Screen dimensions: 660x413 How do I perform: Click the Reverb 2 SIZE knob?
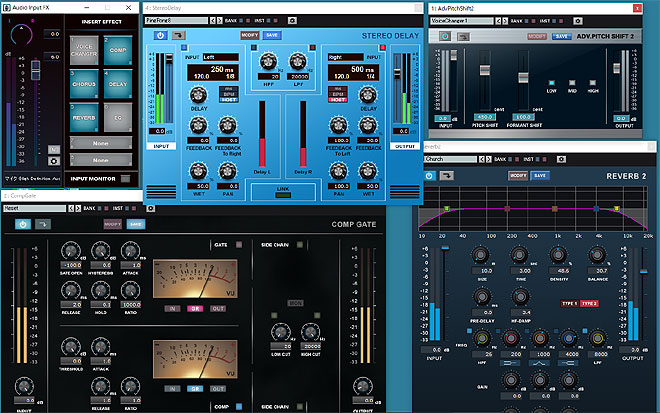(480, 255)
